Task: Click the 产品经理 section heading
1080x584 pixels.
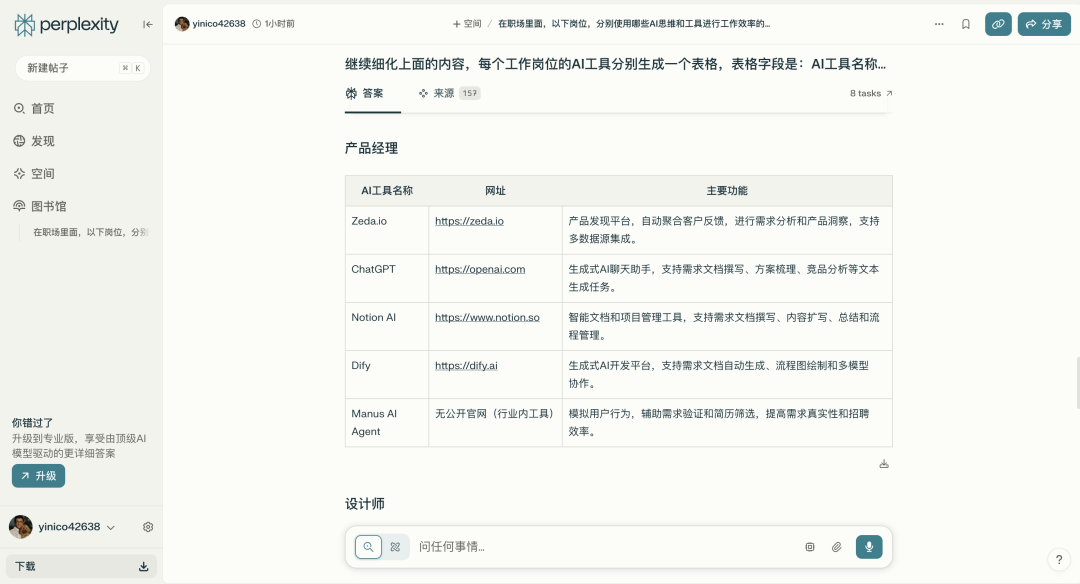Action: tap(371, 148)
